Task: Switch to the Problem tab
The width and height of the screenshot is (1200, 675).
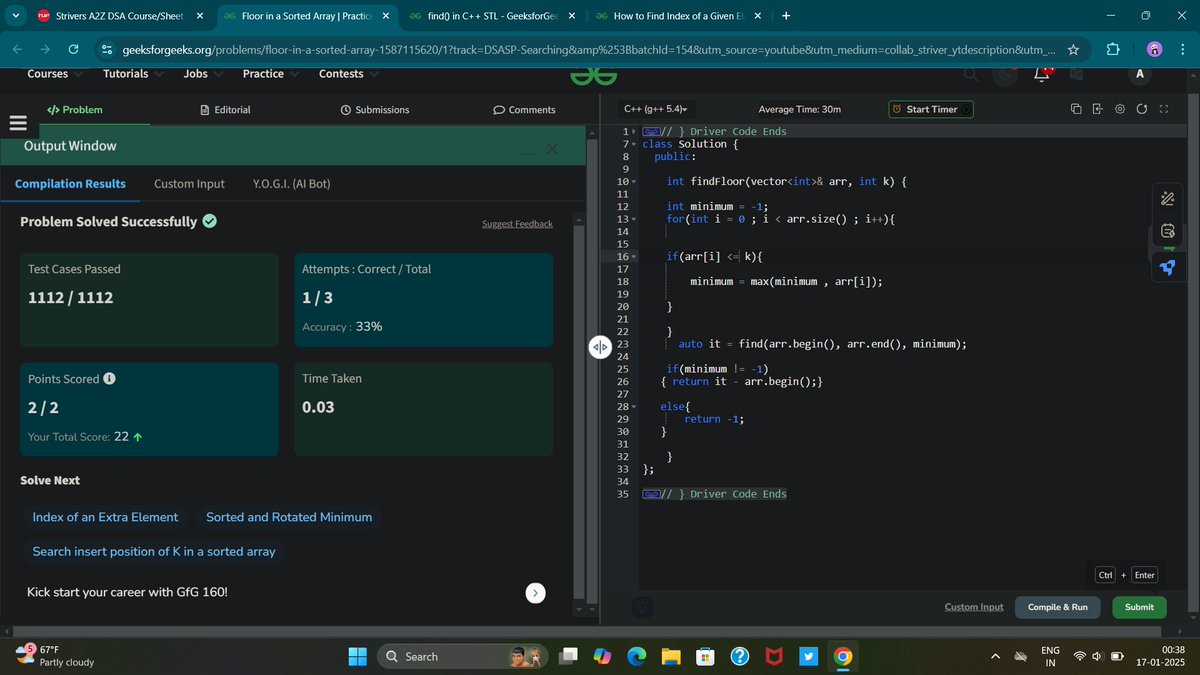Action: pyautogui.click(x=75, y=110)
